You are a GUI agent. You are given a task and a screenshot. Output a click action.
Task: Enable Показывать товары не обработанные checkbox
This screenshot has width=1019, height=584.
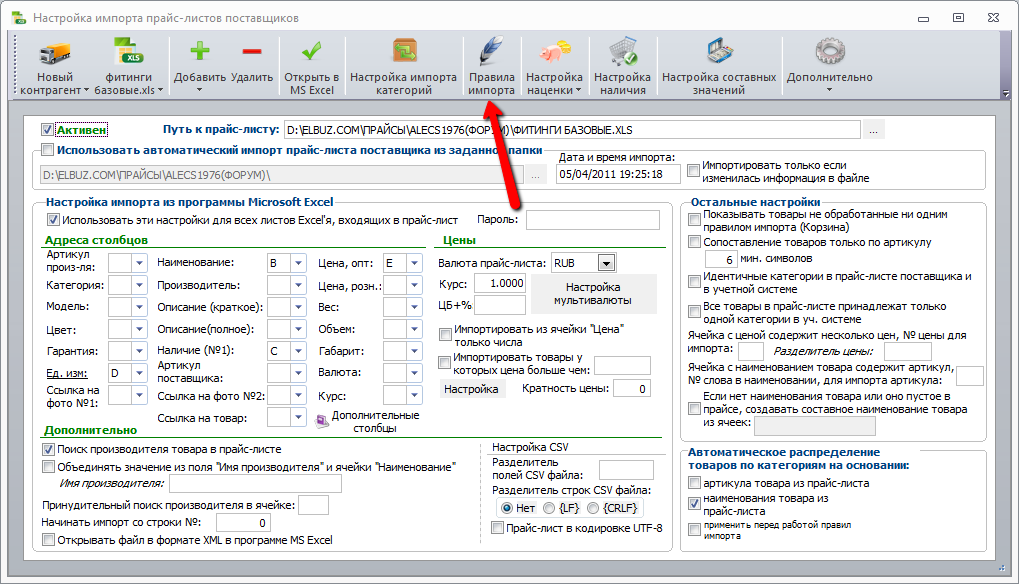[x=694, y=220]
